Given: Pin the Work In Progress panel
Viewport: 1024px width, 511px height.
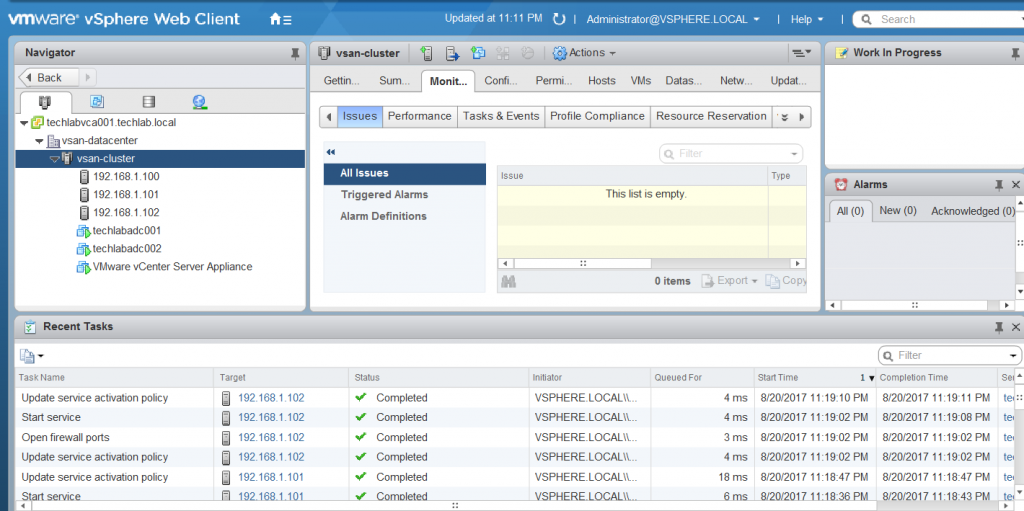Looking at the screenshot, I should (1014, 54).
